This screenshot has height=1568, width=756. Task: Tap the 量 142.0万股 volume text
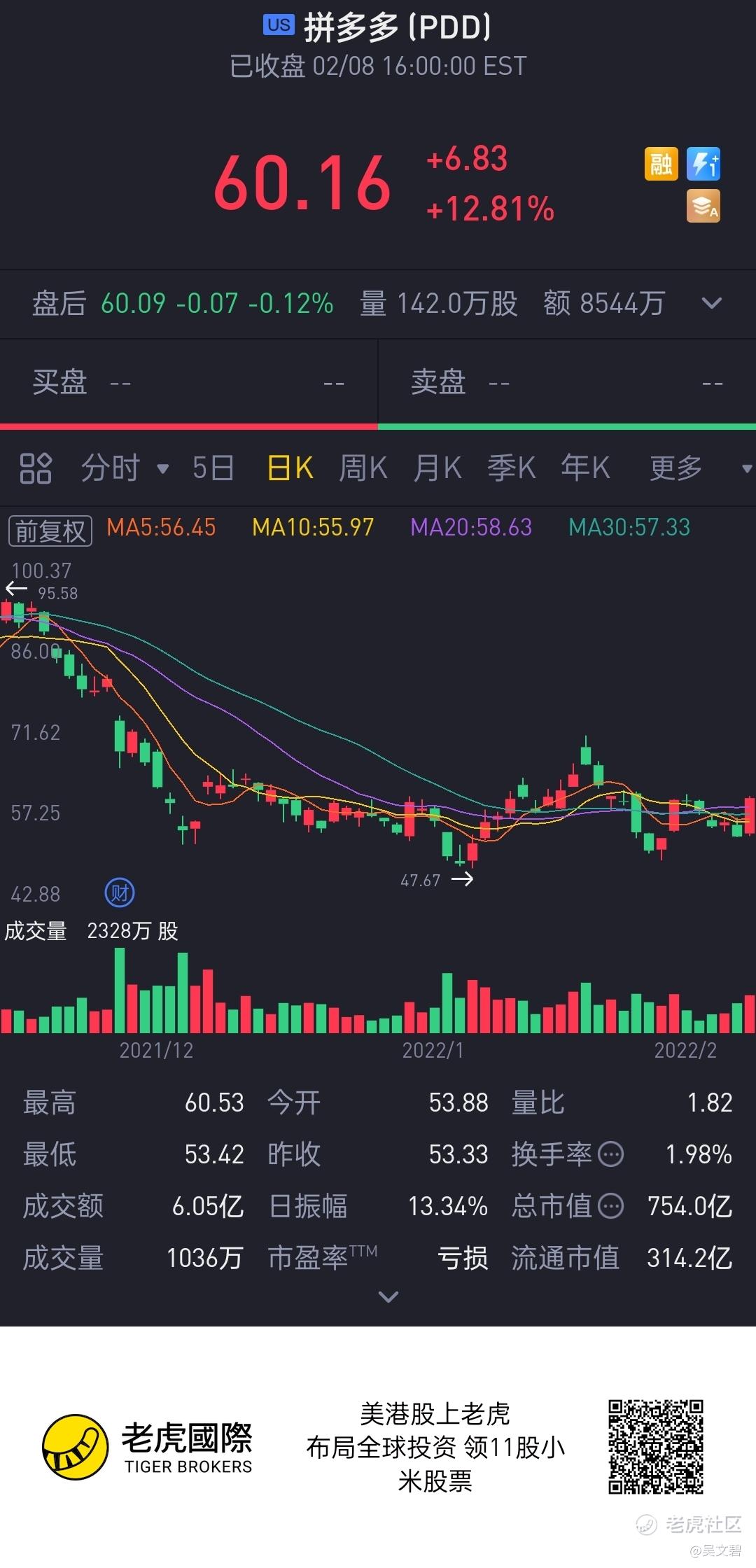438,304
